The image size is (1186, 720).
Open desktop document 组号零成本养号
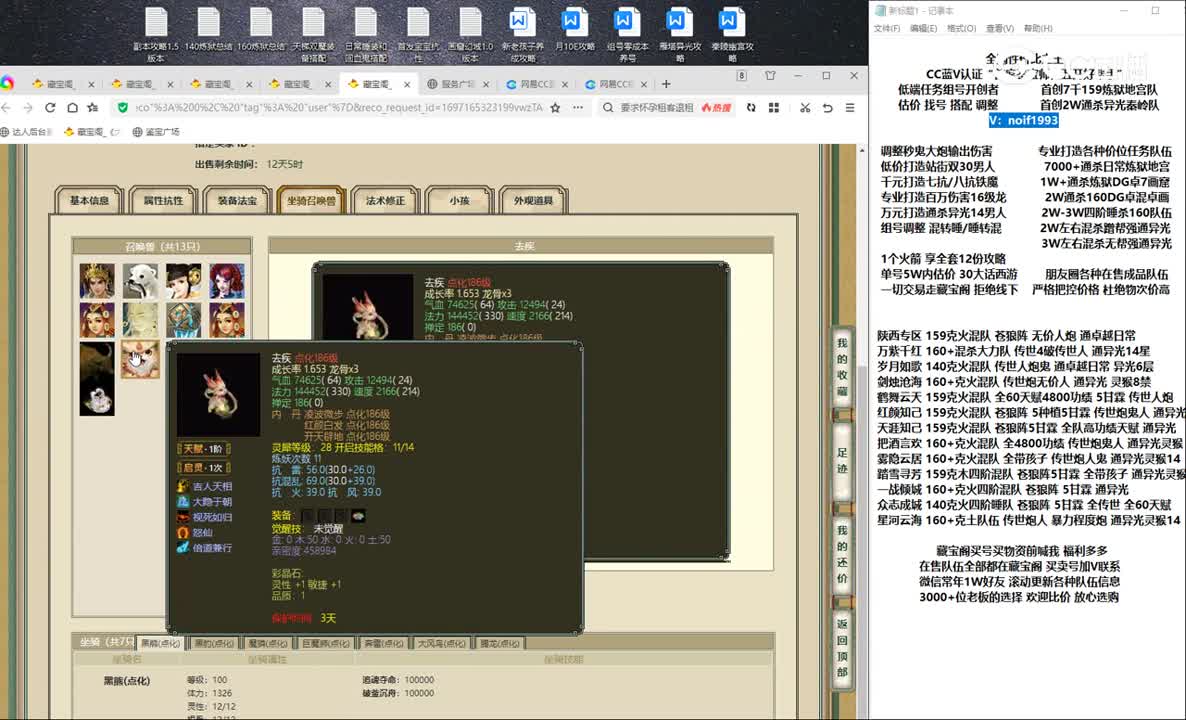627,34
